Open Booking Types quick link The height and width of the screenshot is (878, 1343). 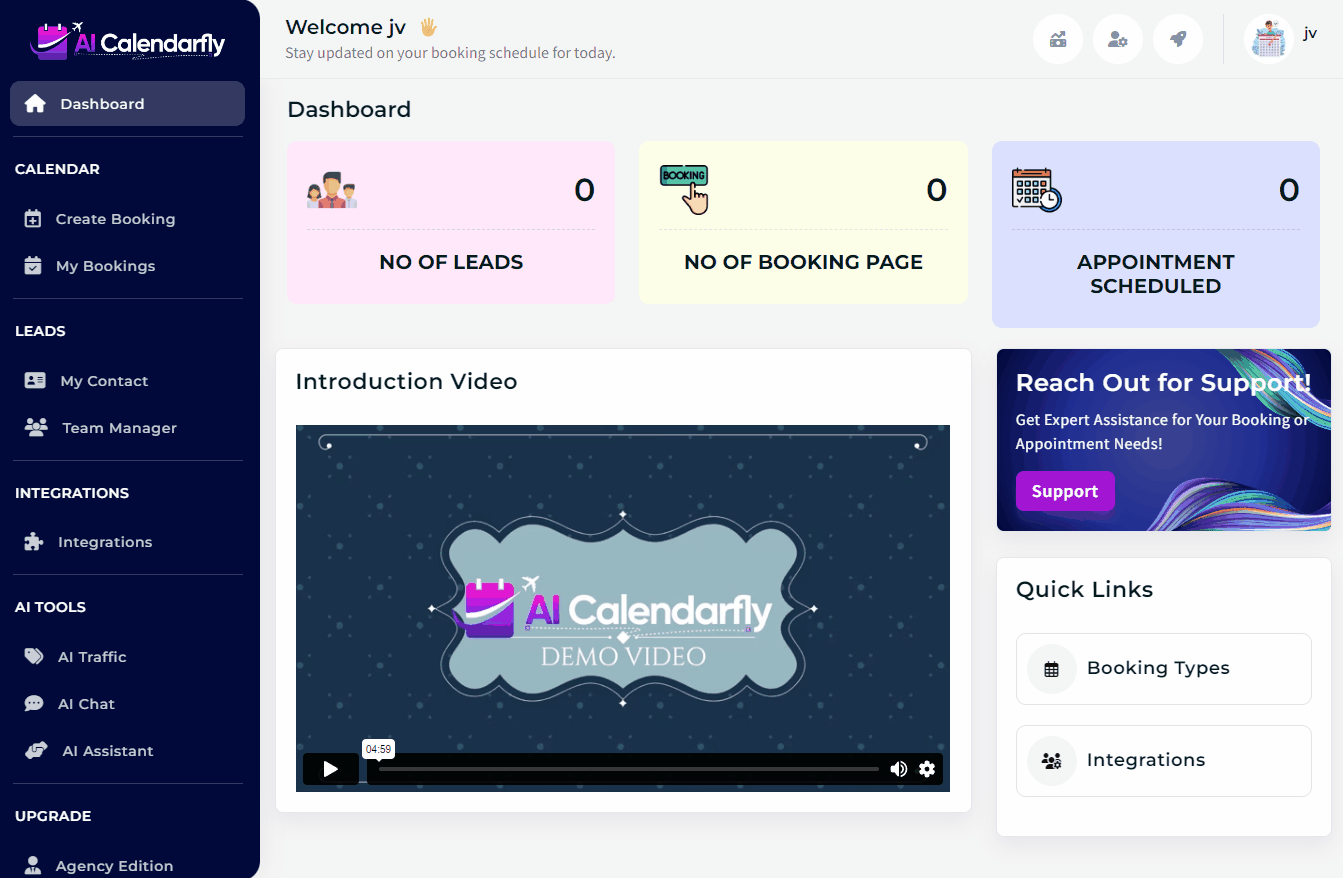pos(1164,669)
